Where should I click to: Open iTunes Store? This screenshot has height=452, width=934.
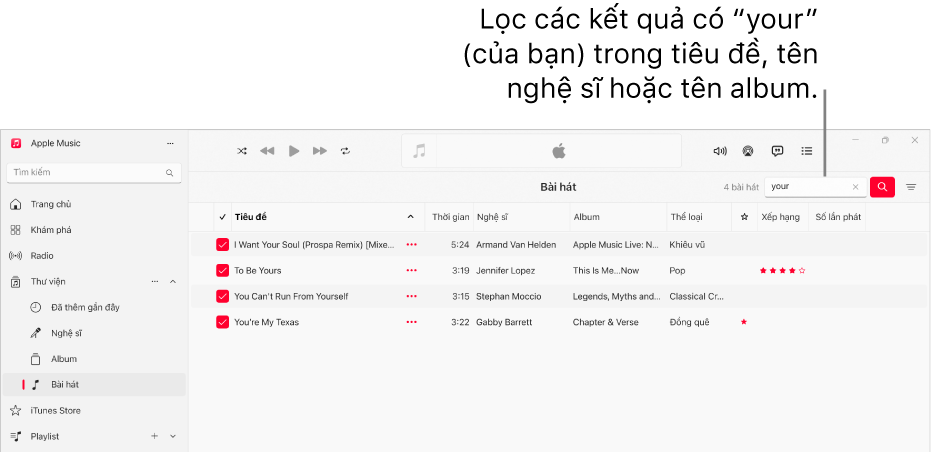pyautogui.click(x=55, y=411)
